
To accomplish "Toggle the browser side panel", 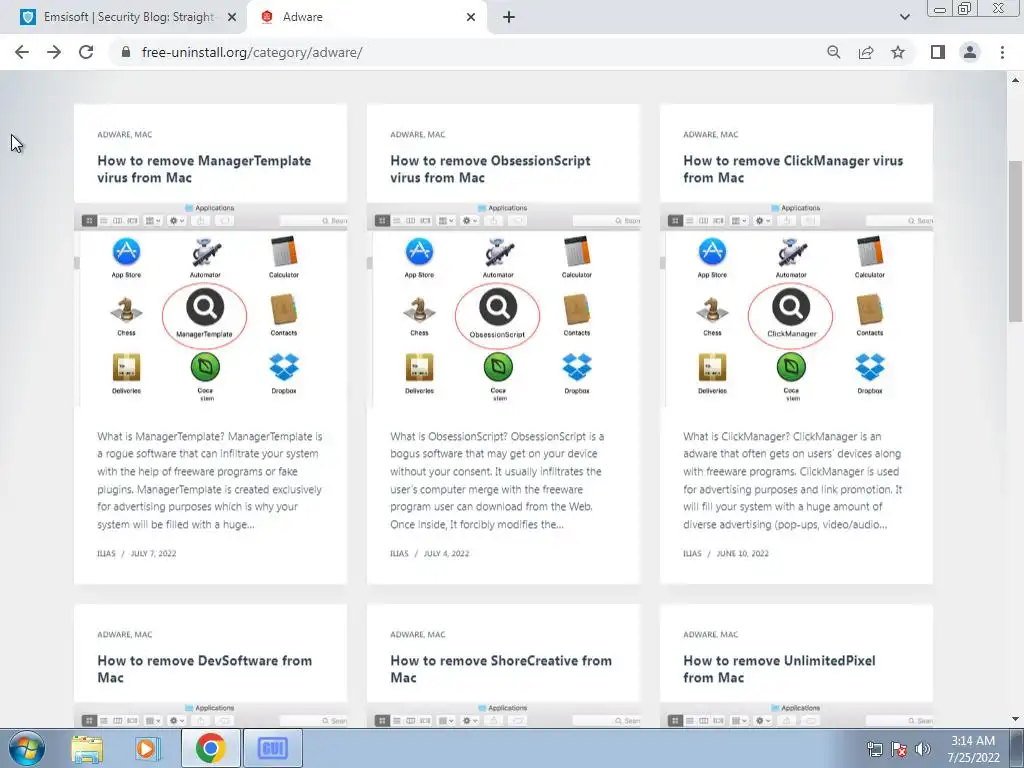I will coord(938,52).
